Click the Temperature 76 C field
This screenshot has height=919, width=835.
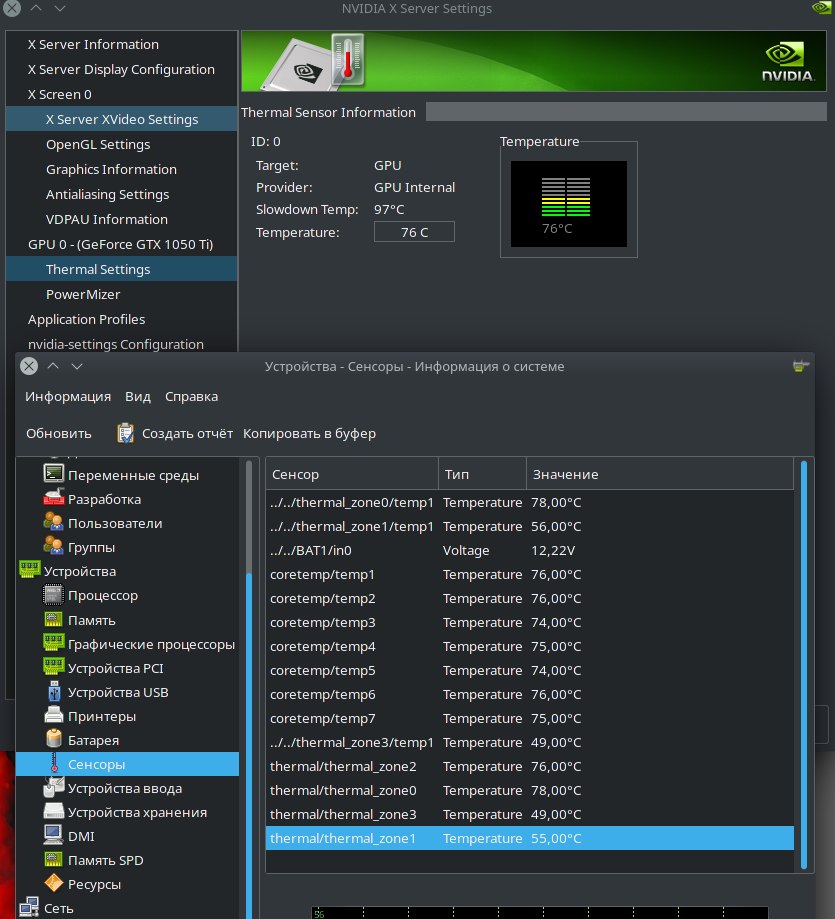pyautogui.click(x=414, y=232)
